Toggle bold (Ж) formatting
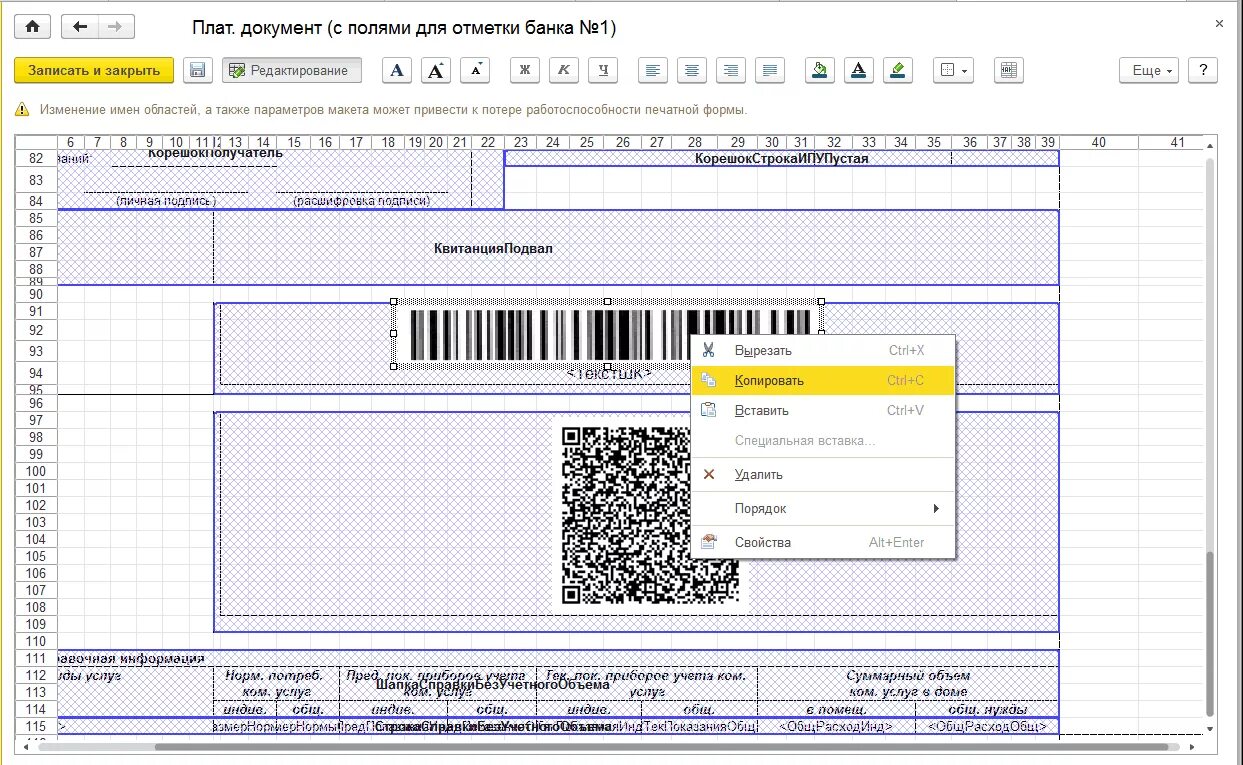Image resolution: width=1243 pixels, height=765 pixels. (x=524, y=70)
